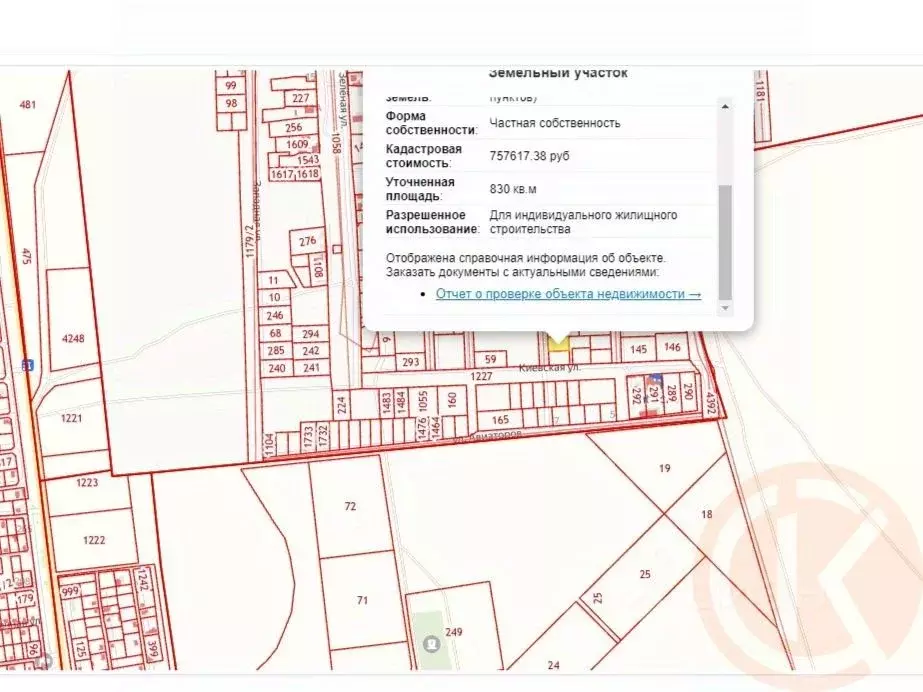Image resolution: width=923 pixels, height=692 pixels.
Task: Select parcel 1483 on the map
Action: 387,402
